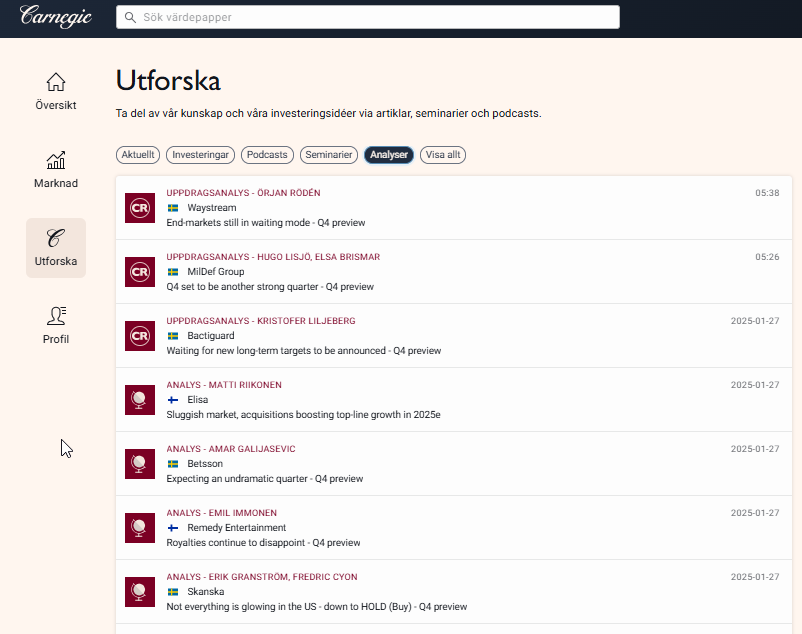Open Analys - Matti Riikonen heading
Image resolution: width=802 pixels, height=634 pixels.
click(x=224, y=384)
